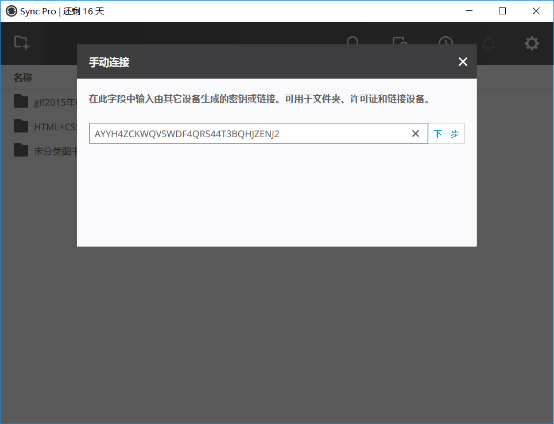Minimize the Sync Pro window
The image size is (554, 424).
pyautogui.click(x=469, y=11)
